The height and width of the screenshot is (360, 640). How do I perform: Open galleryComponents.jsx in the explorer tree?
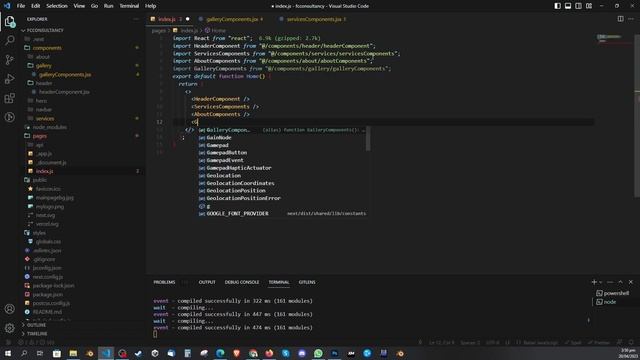[65, 75]
